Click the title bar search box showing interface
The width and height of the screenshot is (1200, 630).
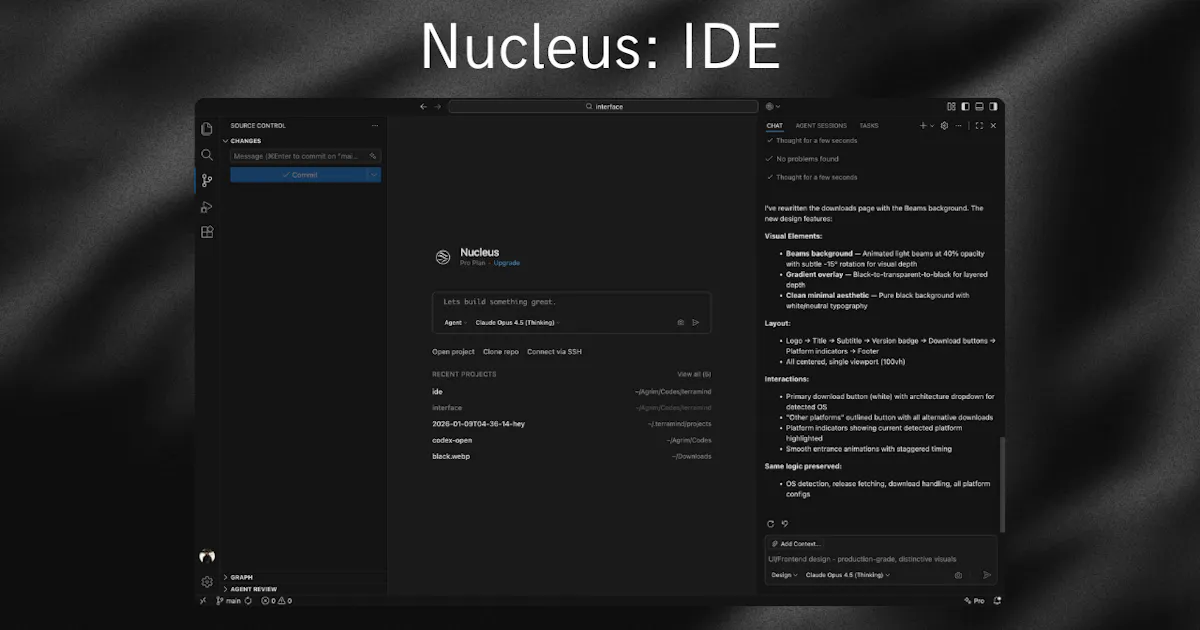[603, 106]
